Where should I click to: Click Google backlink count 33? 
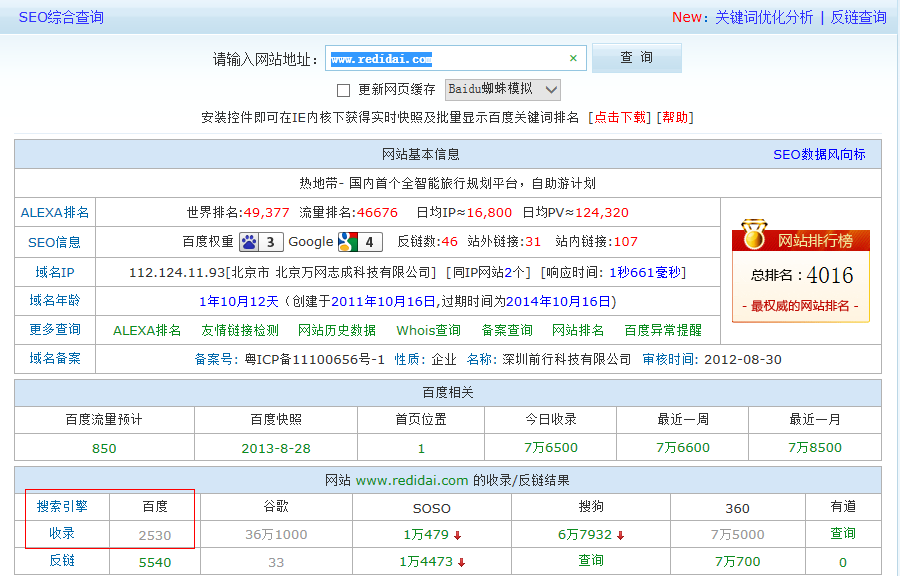coord(276,563)
